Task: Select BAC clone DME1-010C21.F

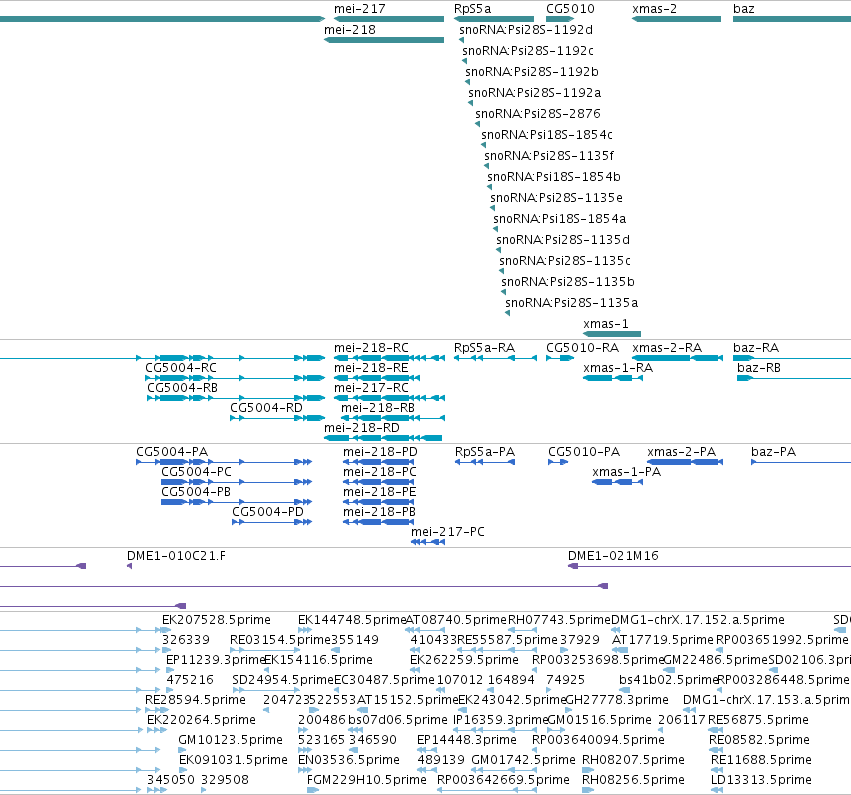Action: click(176, 556)
